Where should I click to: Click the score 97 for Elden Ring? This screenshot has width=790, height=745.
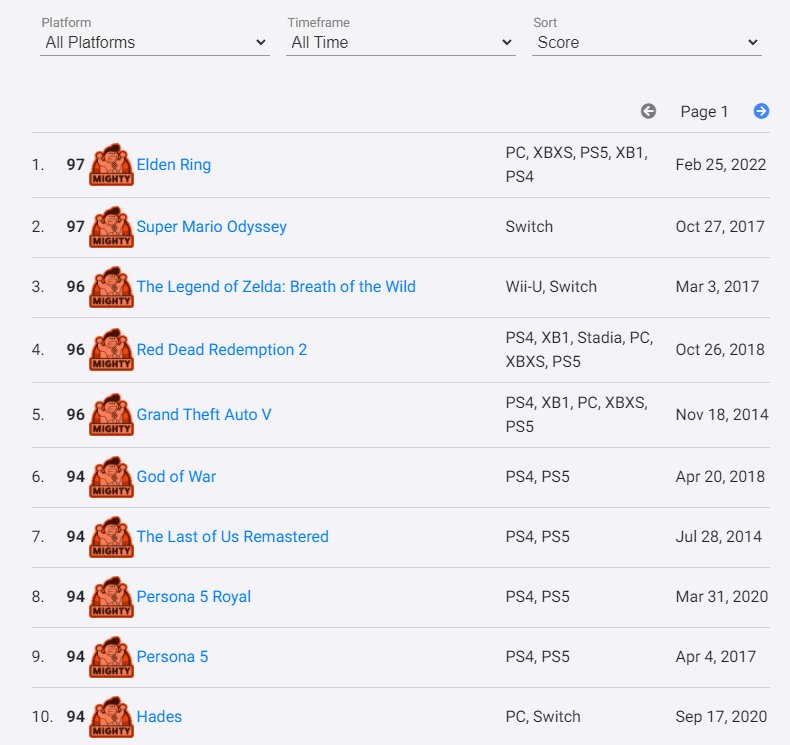click(x=76, y=165)
